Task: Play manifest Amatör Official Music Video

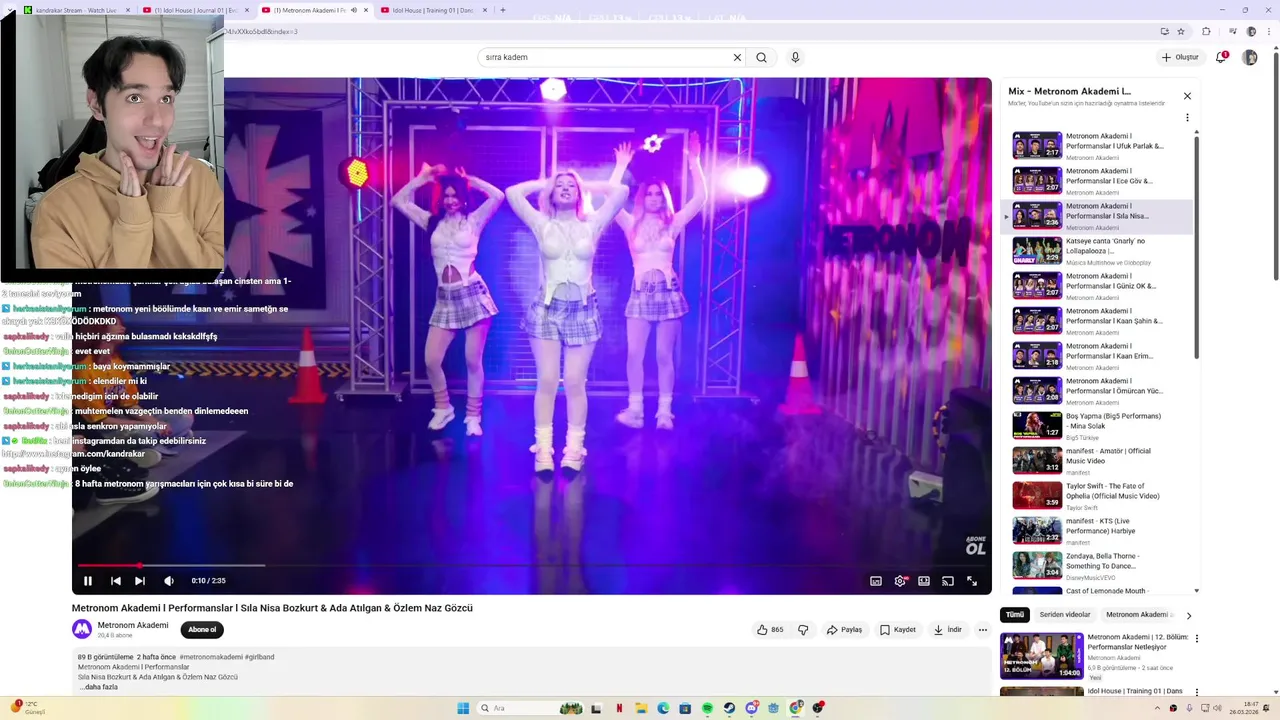Action: tap(1098, 461)
